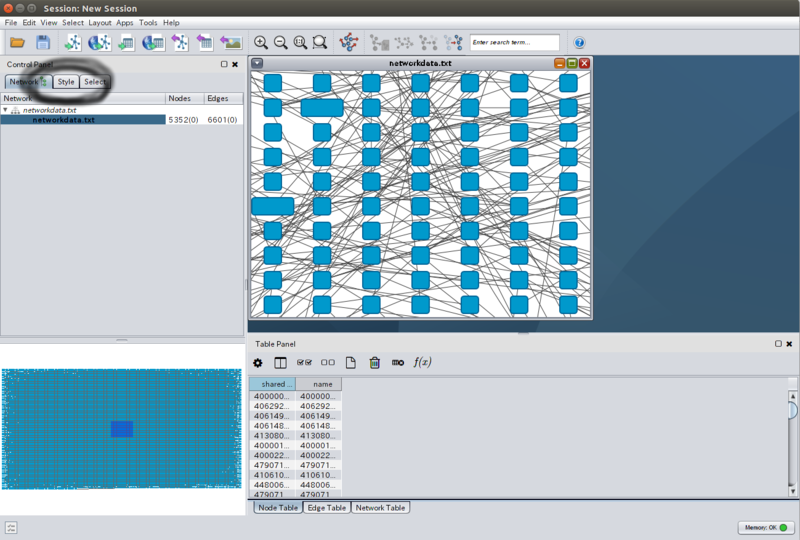Switch to the Edge Table tab
The height and width of the screenshot is (540, 800).
[x=327, y=508]
